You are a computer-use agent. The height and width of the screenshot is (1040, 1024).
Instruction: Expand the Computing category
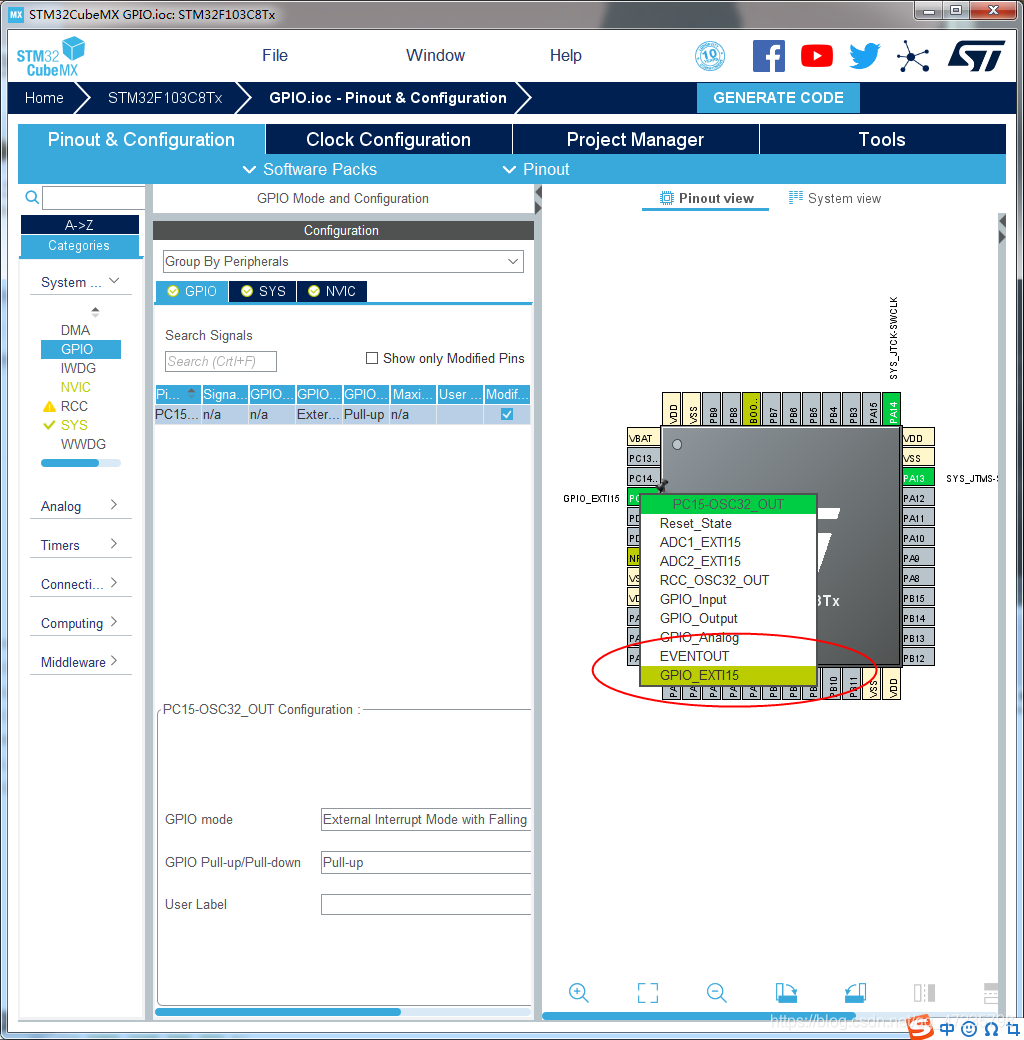click(80, 623)
